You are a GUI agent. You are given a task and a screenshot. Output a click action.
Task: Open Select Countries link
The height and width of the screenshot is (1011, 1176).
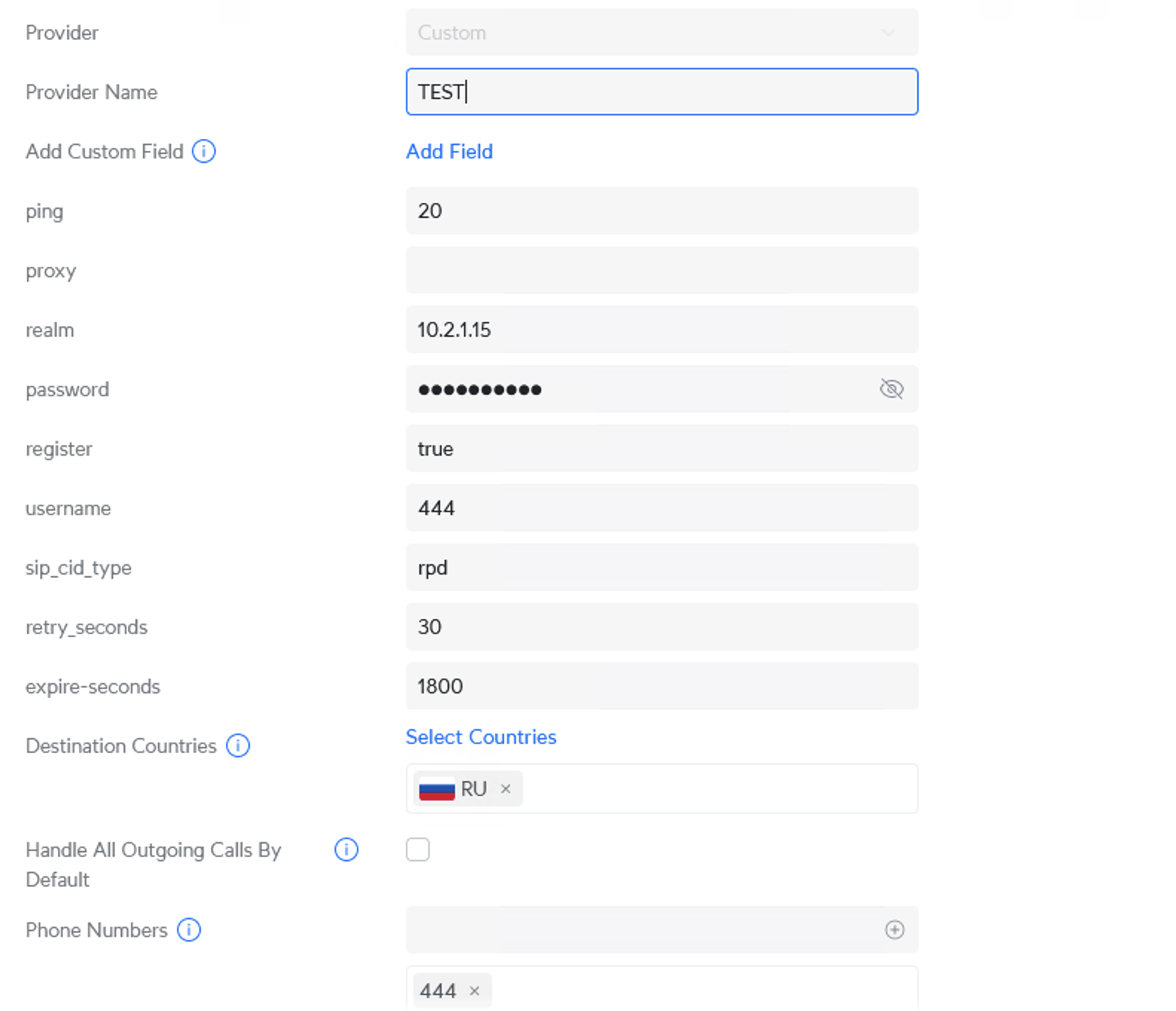coord(481,737)
